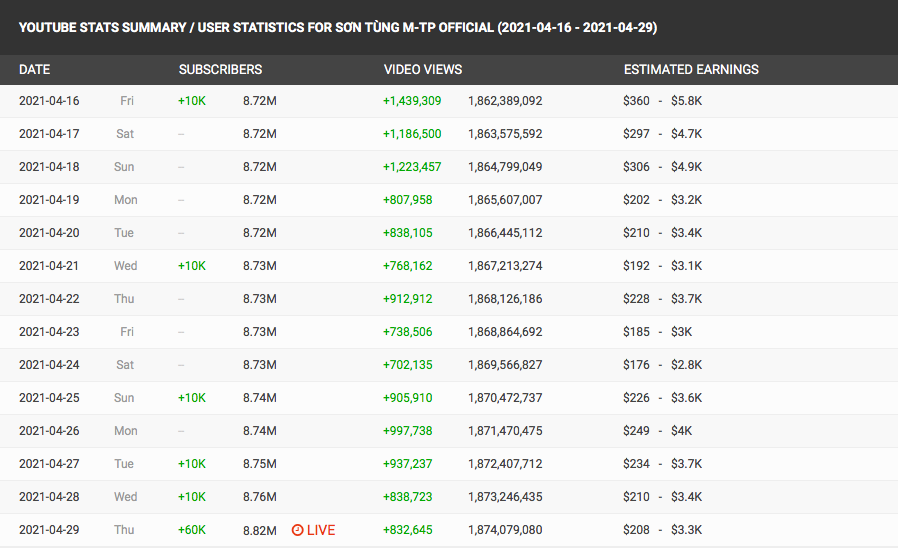Click the 8.75M subscriber value on 2021-04-27
This screenshot has height=548, width=898.
[260, 464]
